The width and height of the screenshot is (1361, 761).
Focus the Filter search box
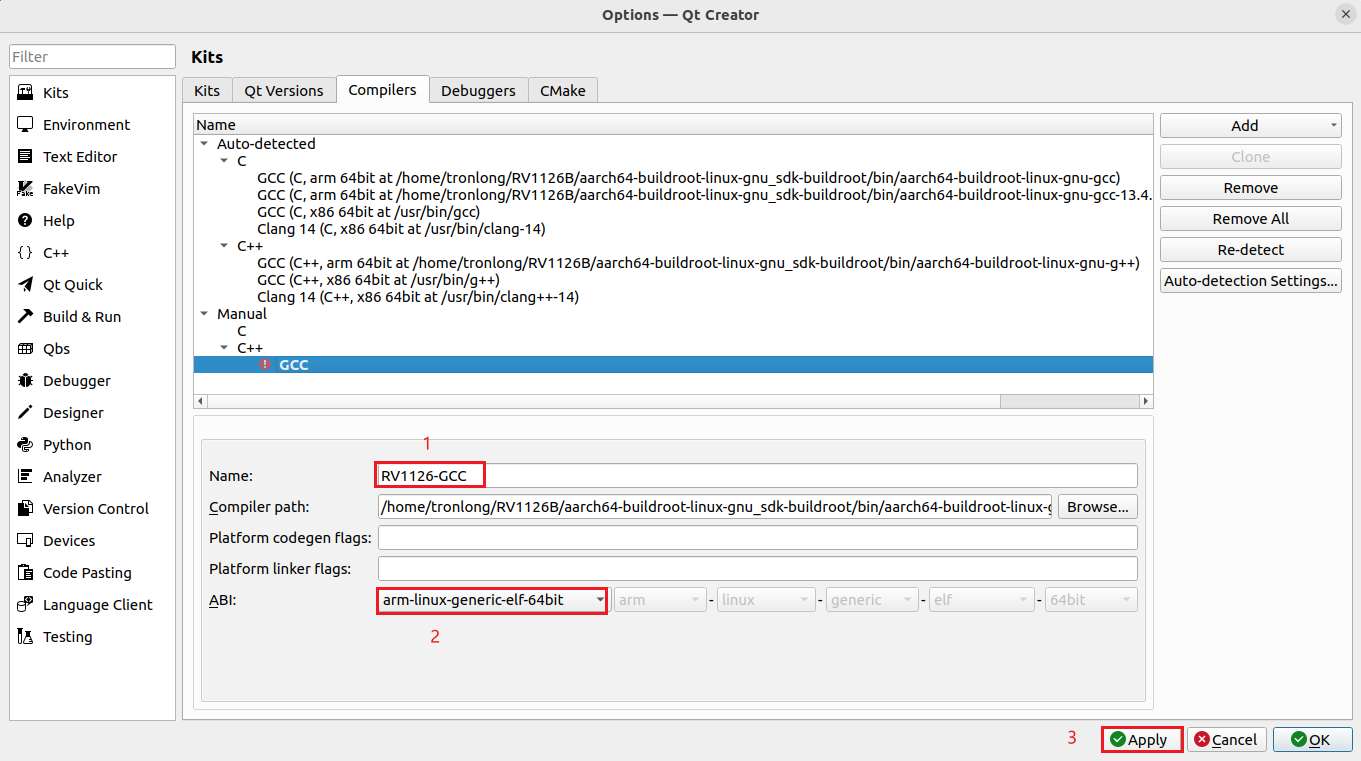click(x=92, y=57)
